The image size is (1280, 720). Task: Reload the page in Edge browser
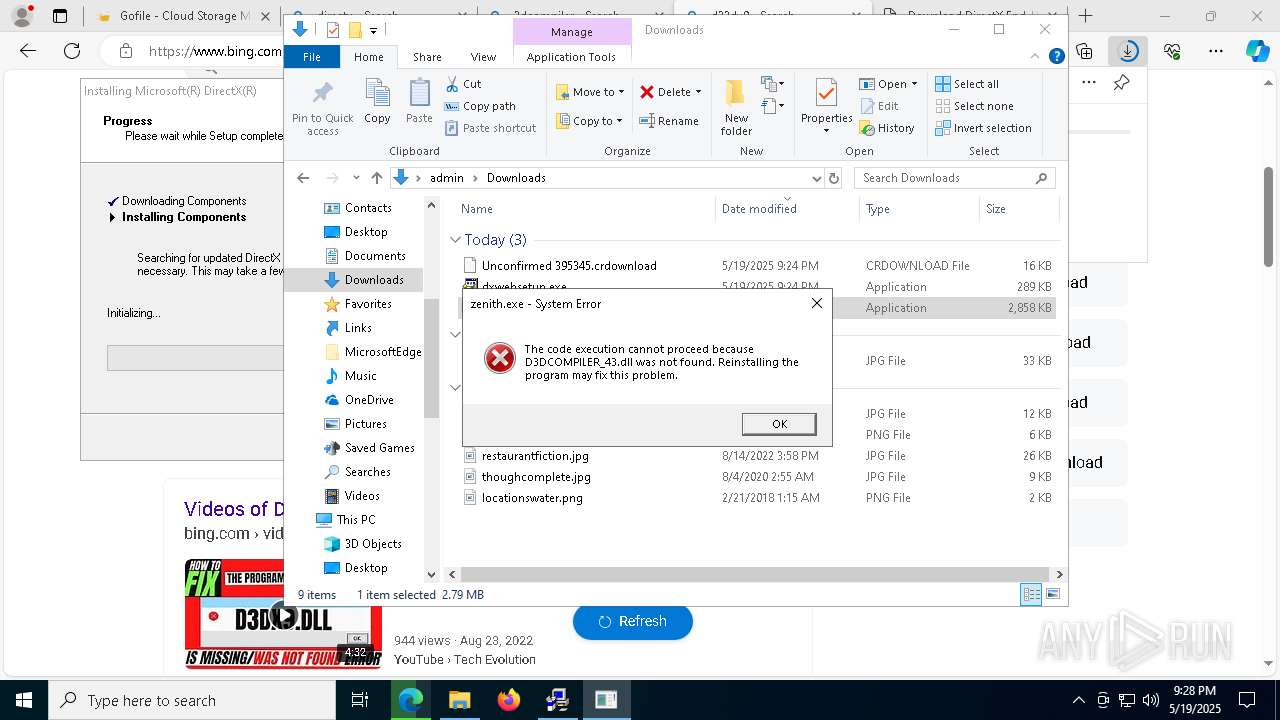click(72, 51)
